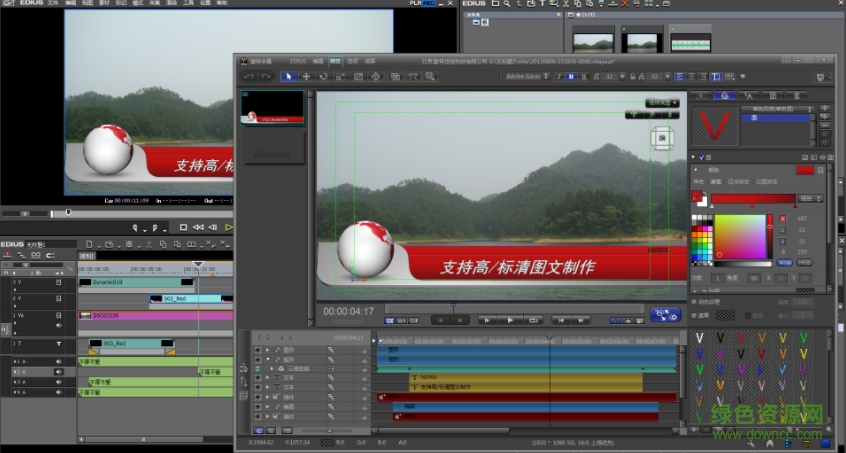
Task: Click the Stop button in EDIUS player
Action: (x=183, y=227)
